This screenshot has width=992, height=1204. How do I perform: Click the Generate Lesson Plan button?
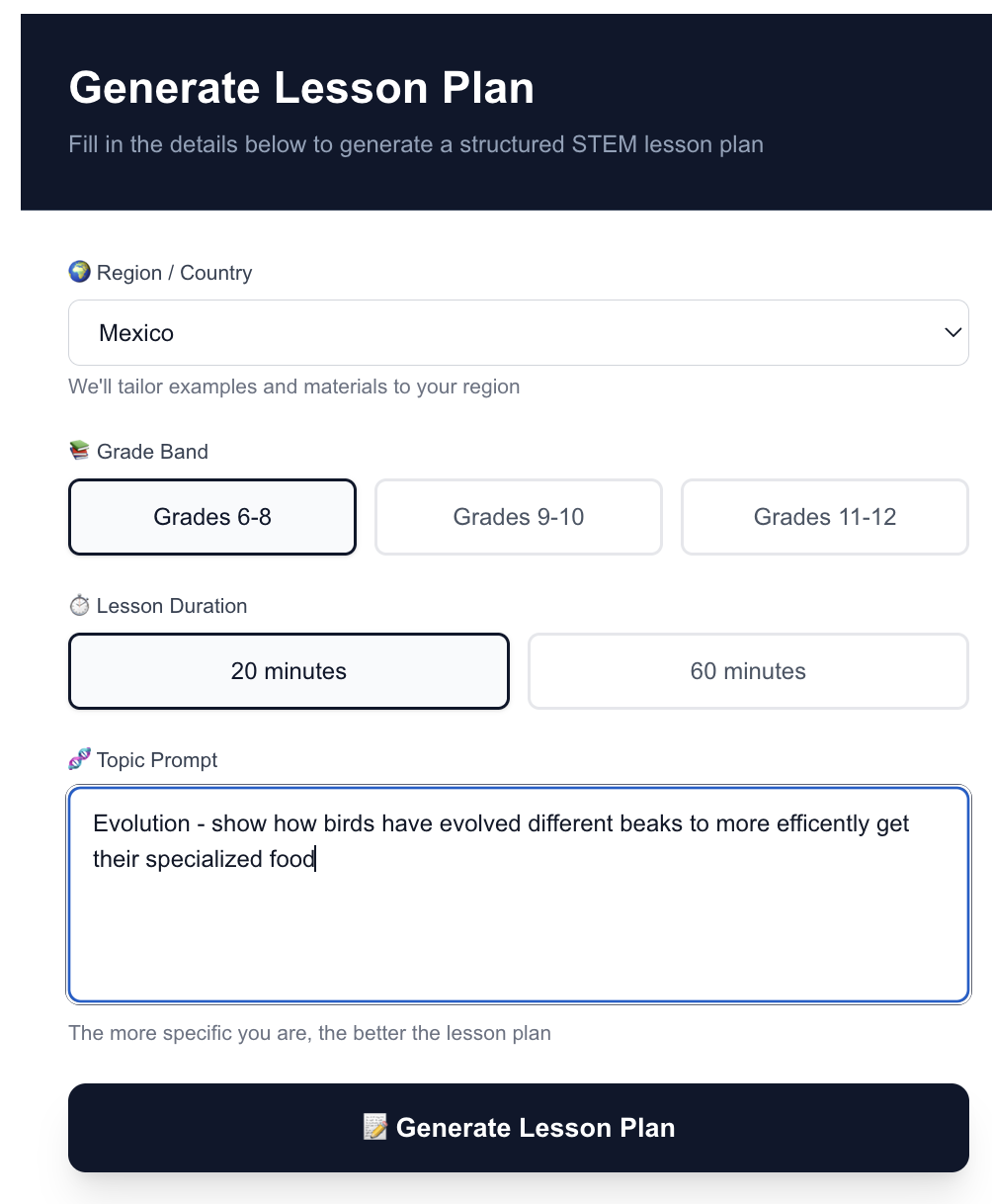(519, 1128)
